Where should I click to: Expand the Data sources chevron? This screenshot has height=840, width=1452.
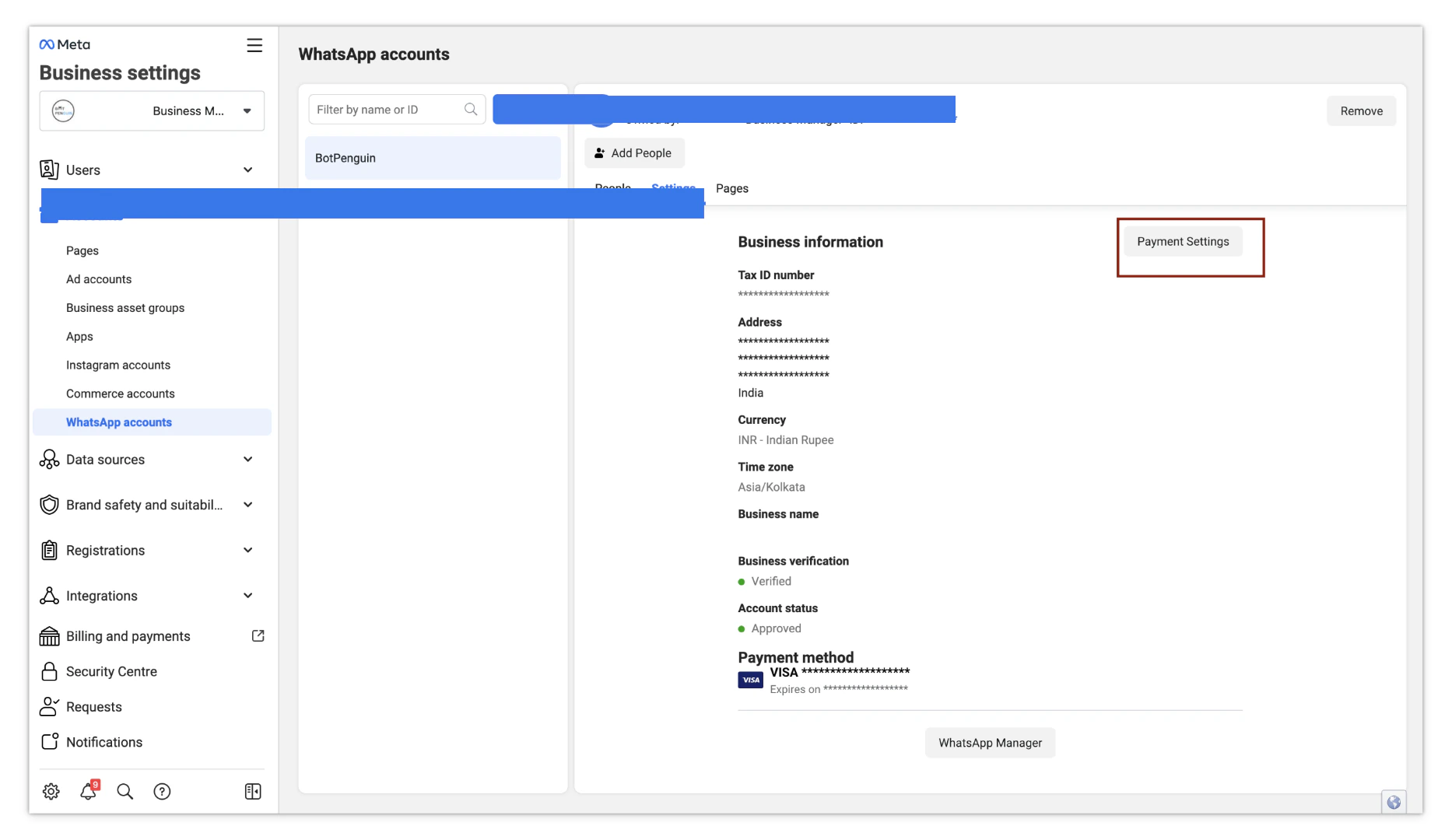[247, 460]
